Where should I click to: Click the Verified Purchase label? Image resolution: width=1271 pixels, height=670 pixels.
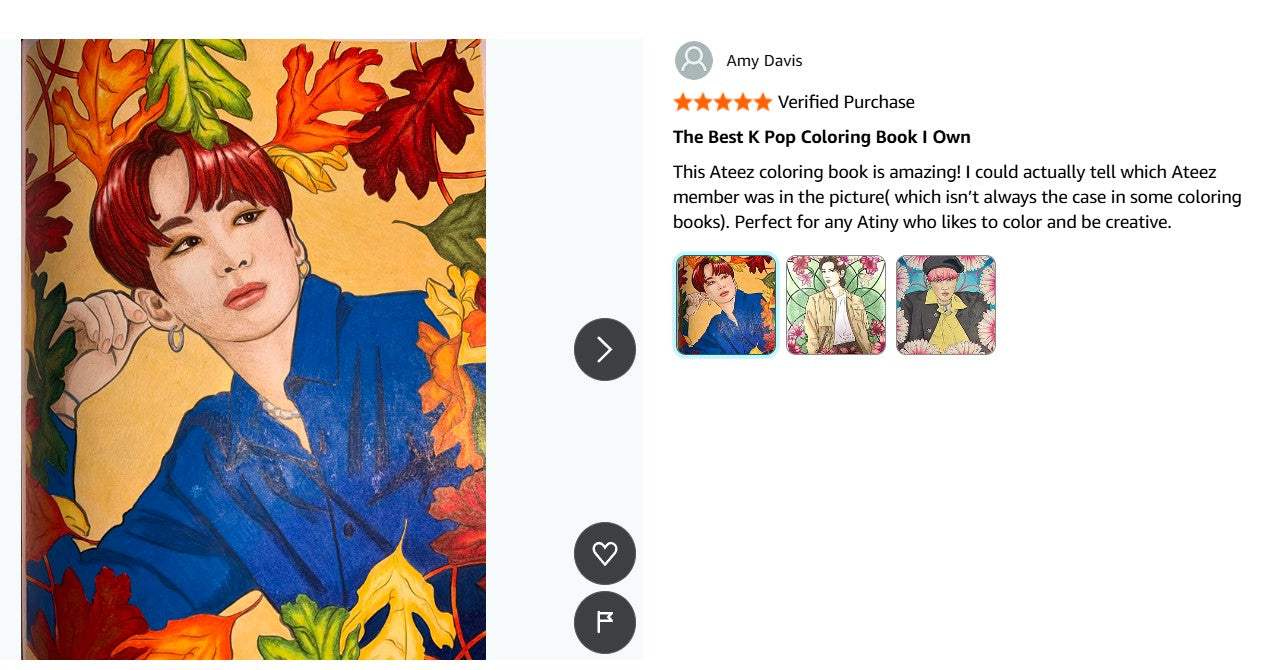846,102
